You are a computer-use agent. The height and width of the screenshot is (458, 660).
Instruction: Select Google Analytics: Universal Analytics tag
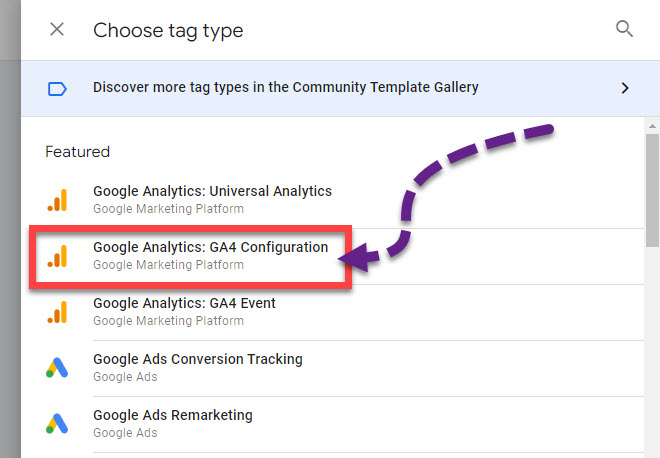pyautogui.click(x=212, y=191)
